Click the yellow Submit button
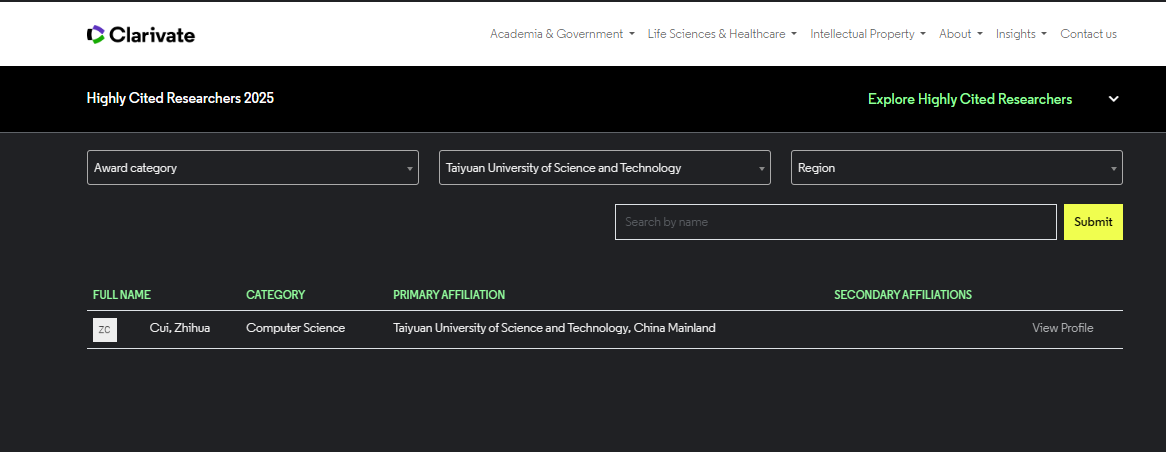1166x452 pixels. 1093,222
